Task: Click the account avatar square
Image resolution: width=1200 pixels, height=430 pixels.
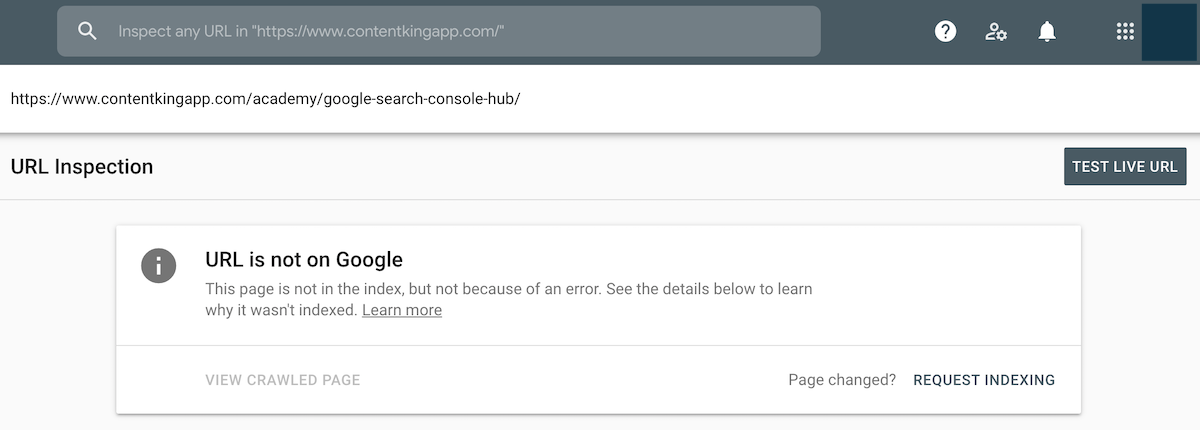Action: [x=1169, y=31]
